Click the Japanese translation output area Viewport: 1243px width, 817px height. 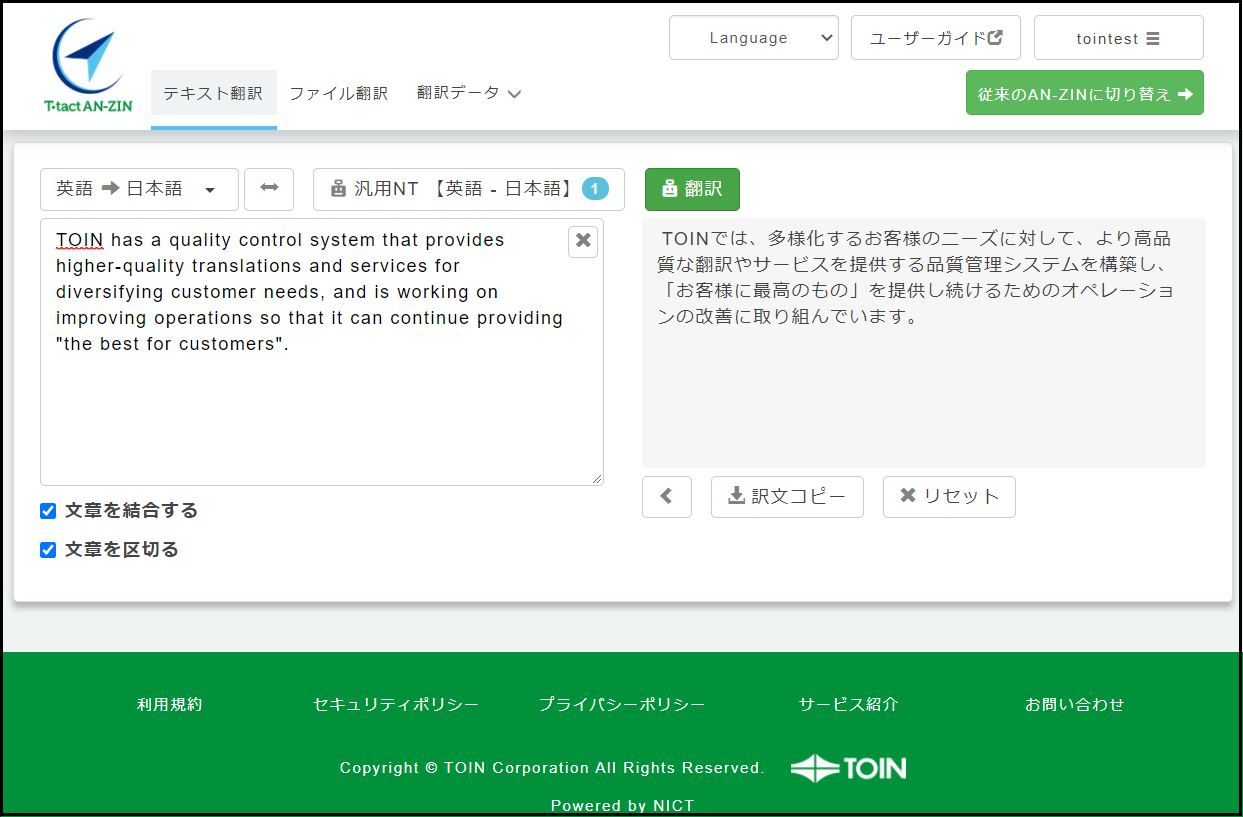[924, 343]
